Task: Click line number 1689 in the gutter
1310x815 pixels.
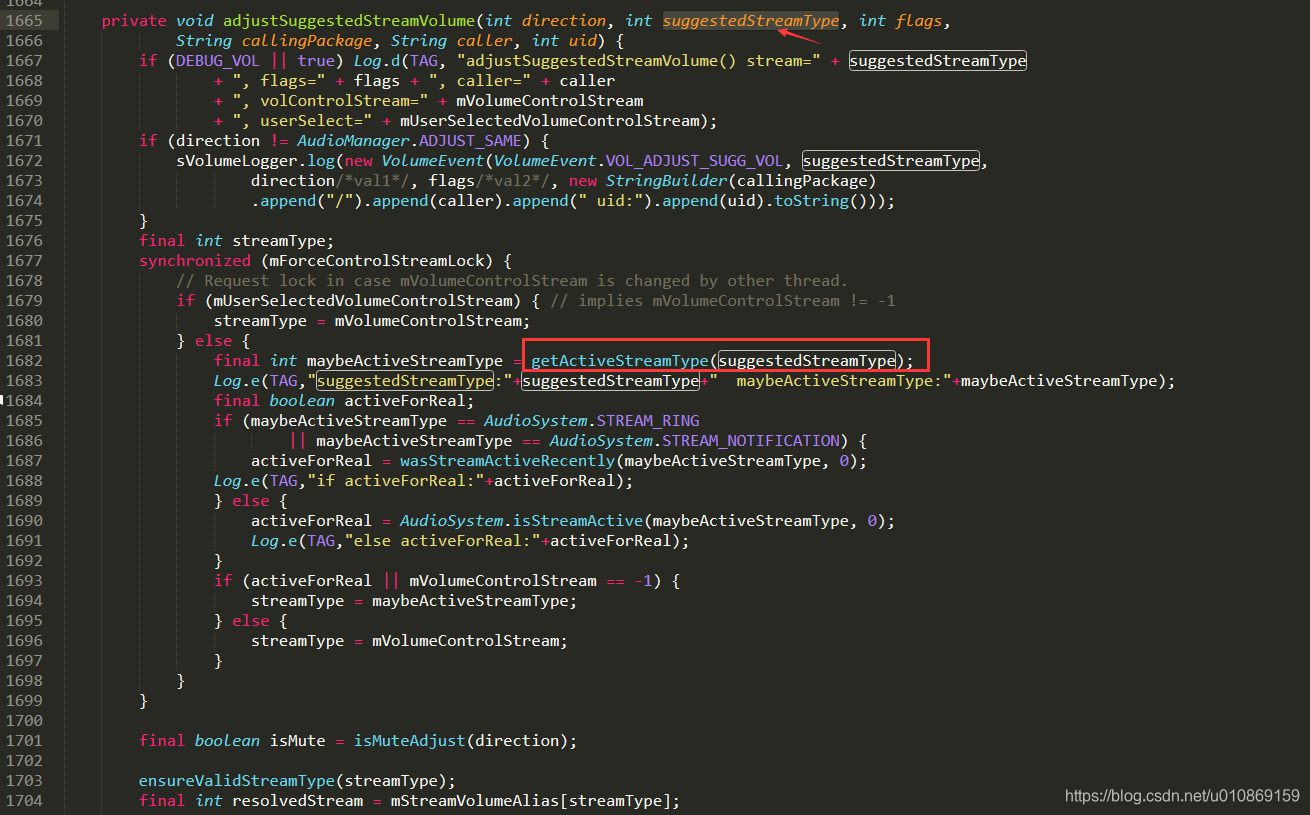Action: click(23, 501)
